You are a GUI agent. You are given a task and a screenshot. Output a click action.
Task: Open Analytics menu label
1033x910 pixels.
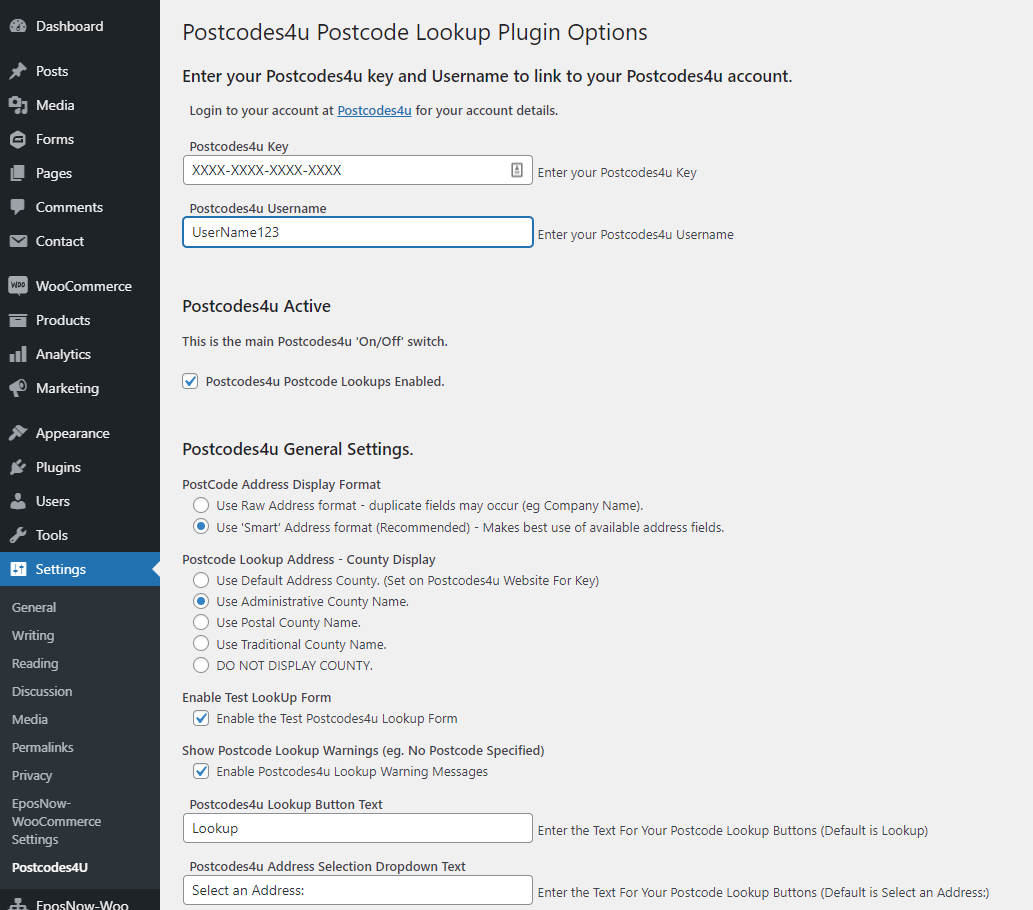click(63, 355)
